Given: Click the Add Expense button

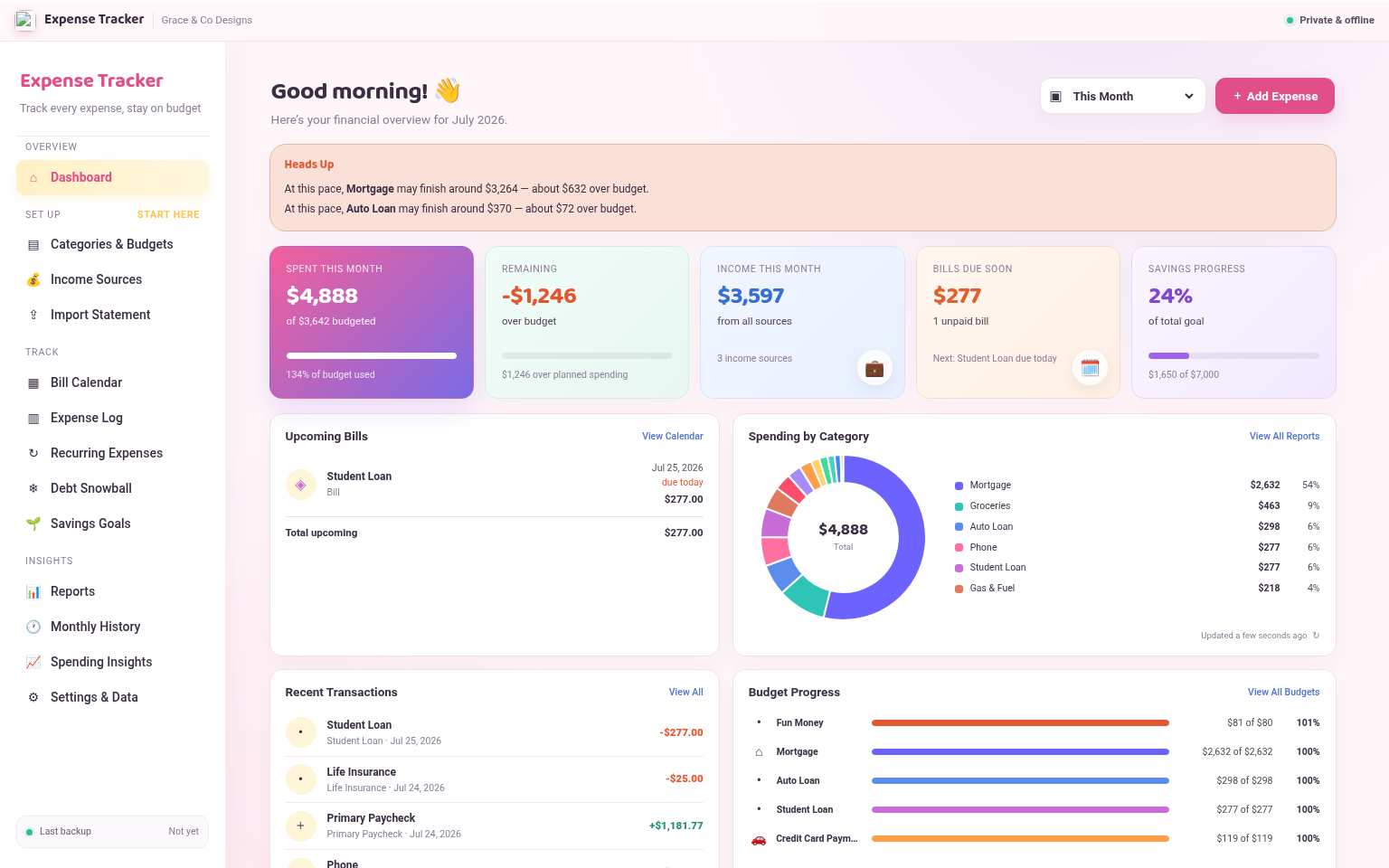Looking at the screenshot, I should click(1275, 96).
